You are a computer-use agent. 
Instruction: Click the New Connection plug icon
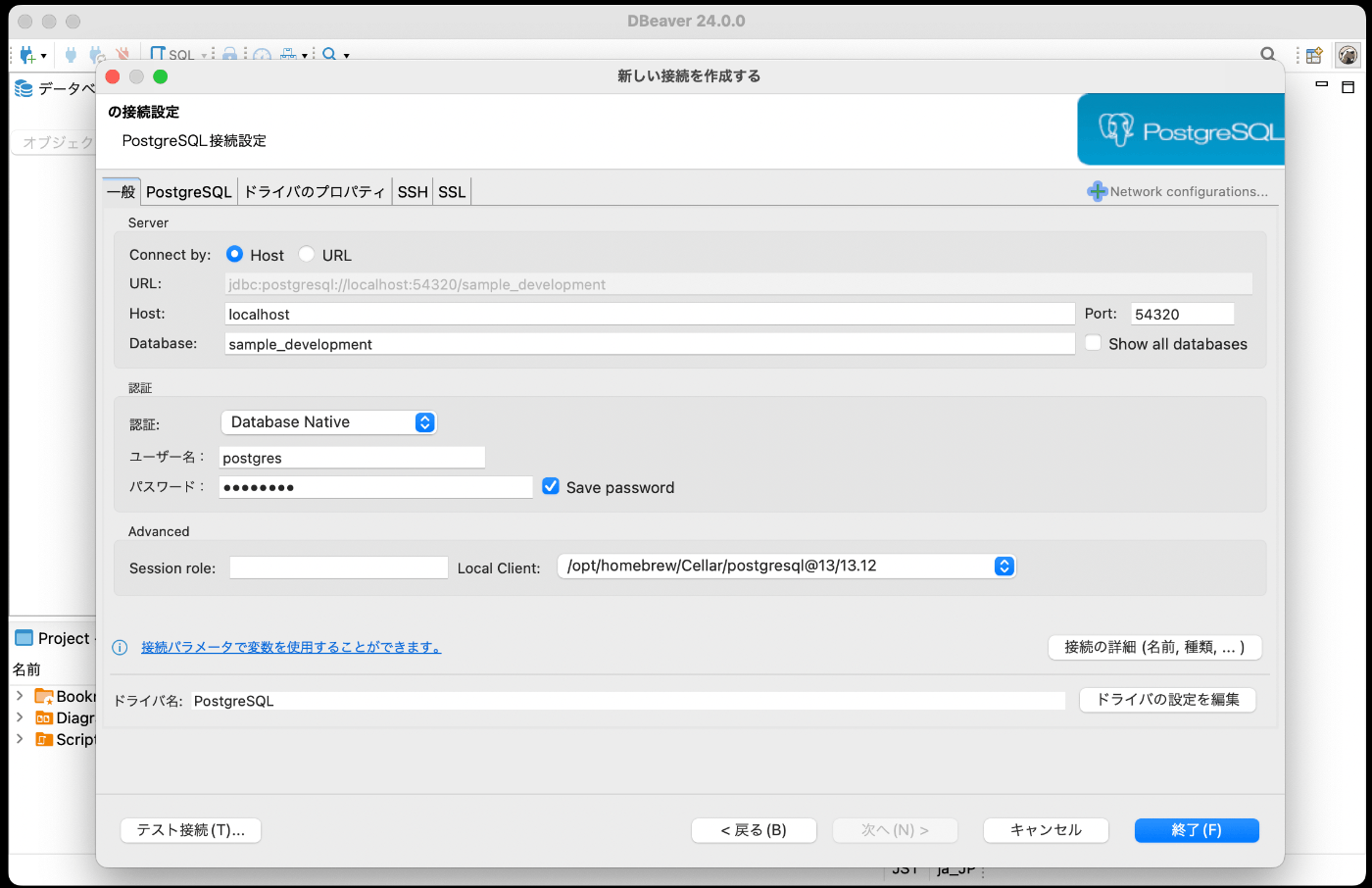[27, 55]
